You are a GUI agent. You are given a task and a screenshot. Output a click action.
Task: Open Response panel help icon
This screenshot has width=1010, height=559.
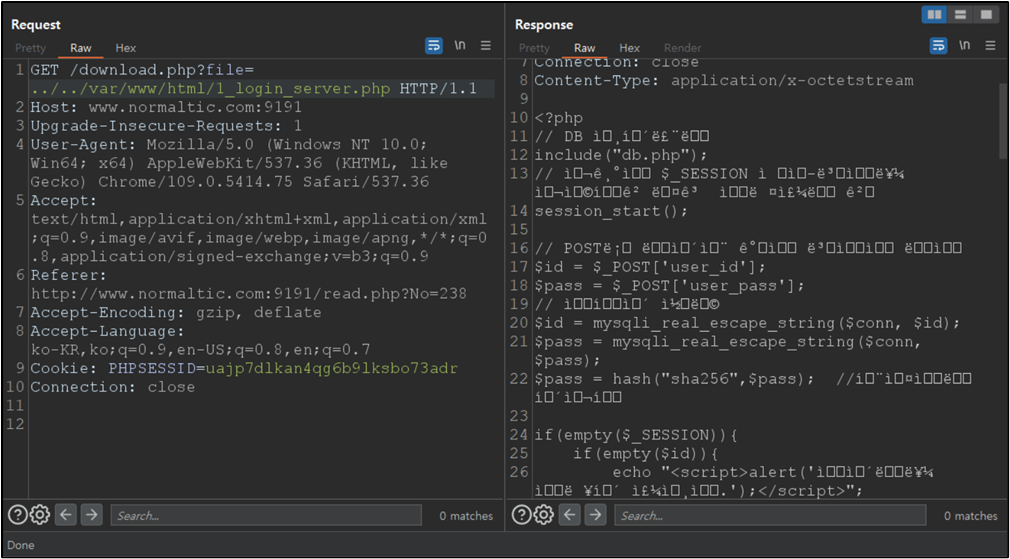point(522,515)
